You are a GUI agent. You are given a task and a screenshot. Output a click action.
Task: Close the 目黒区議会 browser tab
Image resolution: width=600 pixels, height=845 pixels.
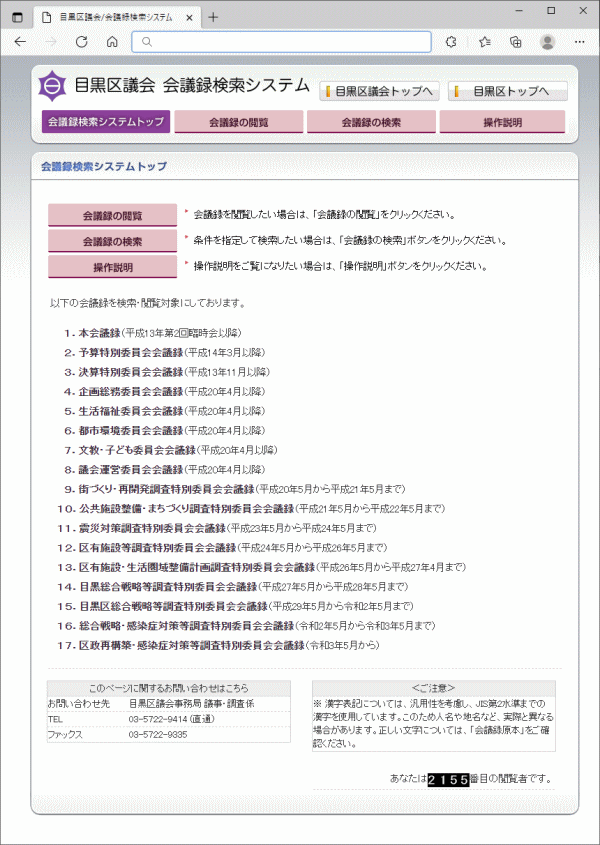[189, 18]
